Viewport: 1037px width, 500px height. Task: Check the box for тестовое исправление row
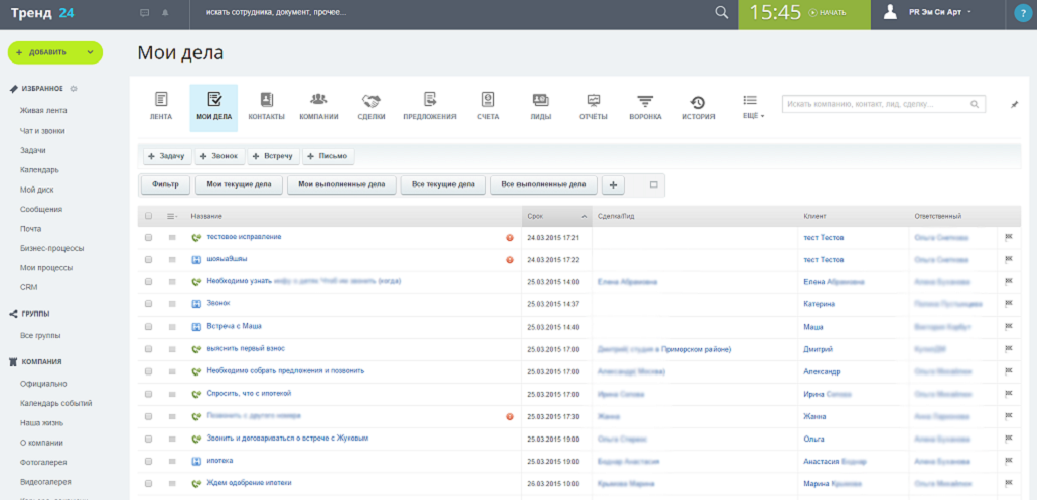(x=148, y=237)
